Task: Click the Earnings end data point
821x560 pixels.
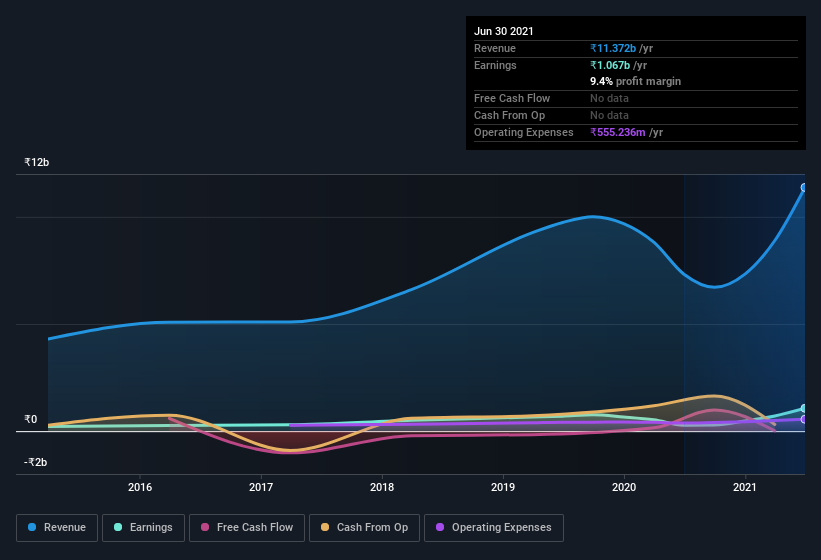Action: 804,408
